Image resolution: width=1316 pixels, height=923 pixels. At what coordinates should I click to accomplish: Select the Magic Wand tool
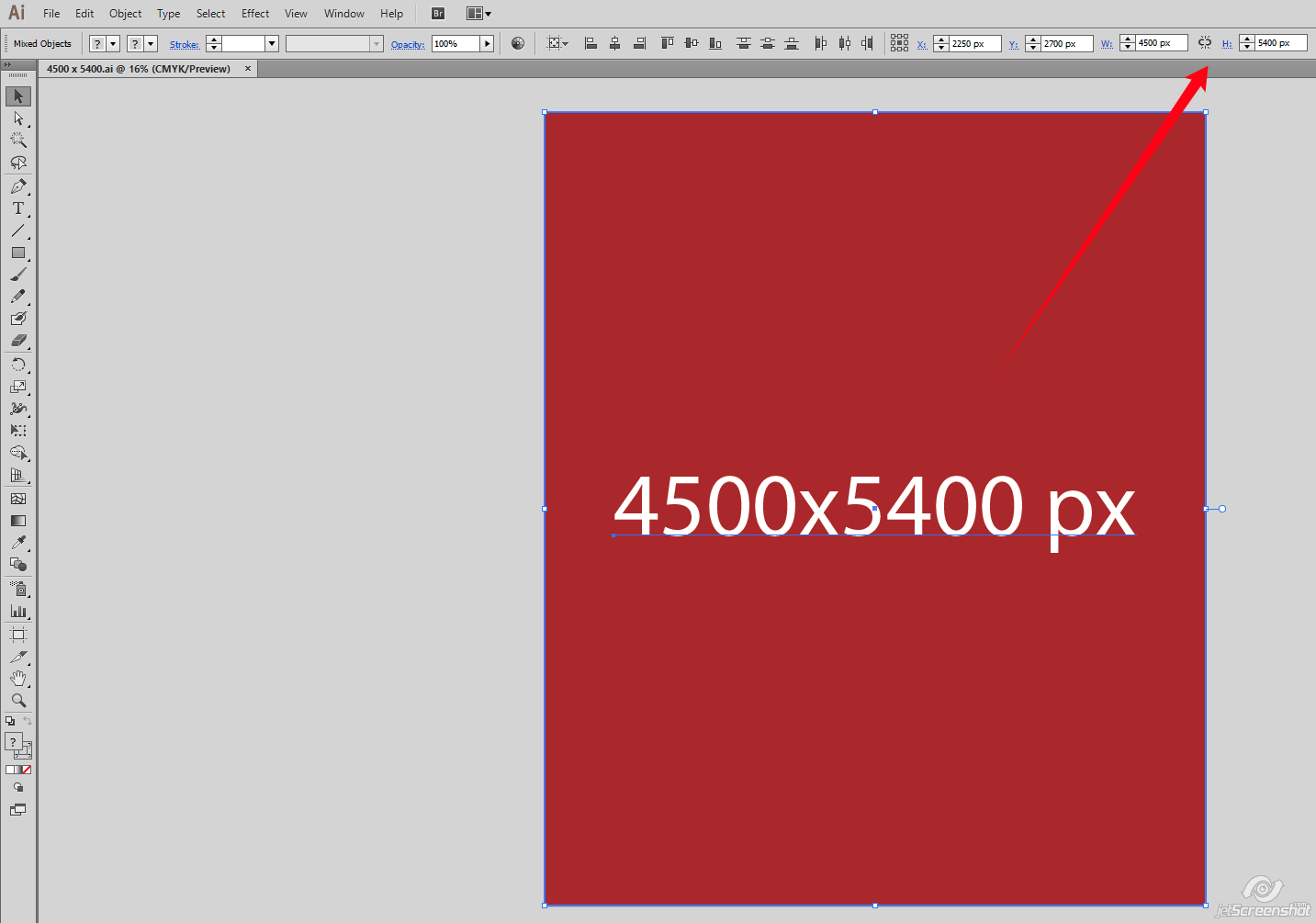(x=18, y=141)
